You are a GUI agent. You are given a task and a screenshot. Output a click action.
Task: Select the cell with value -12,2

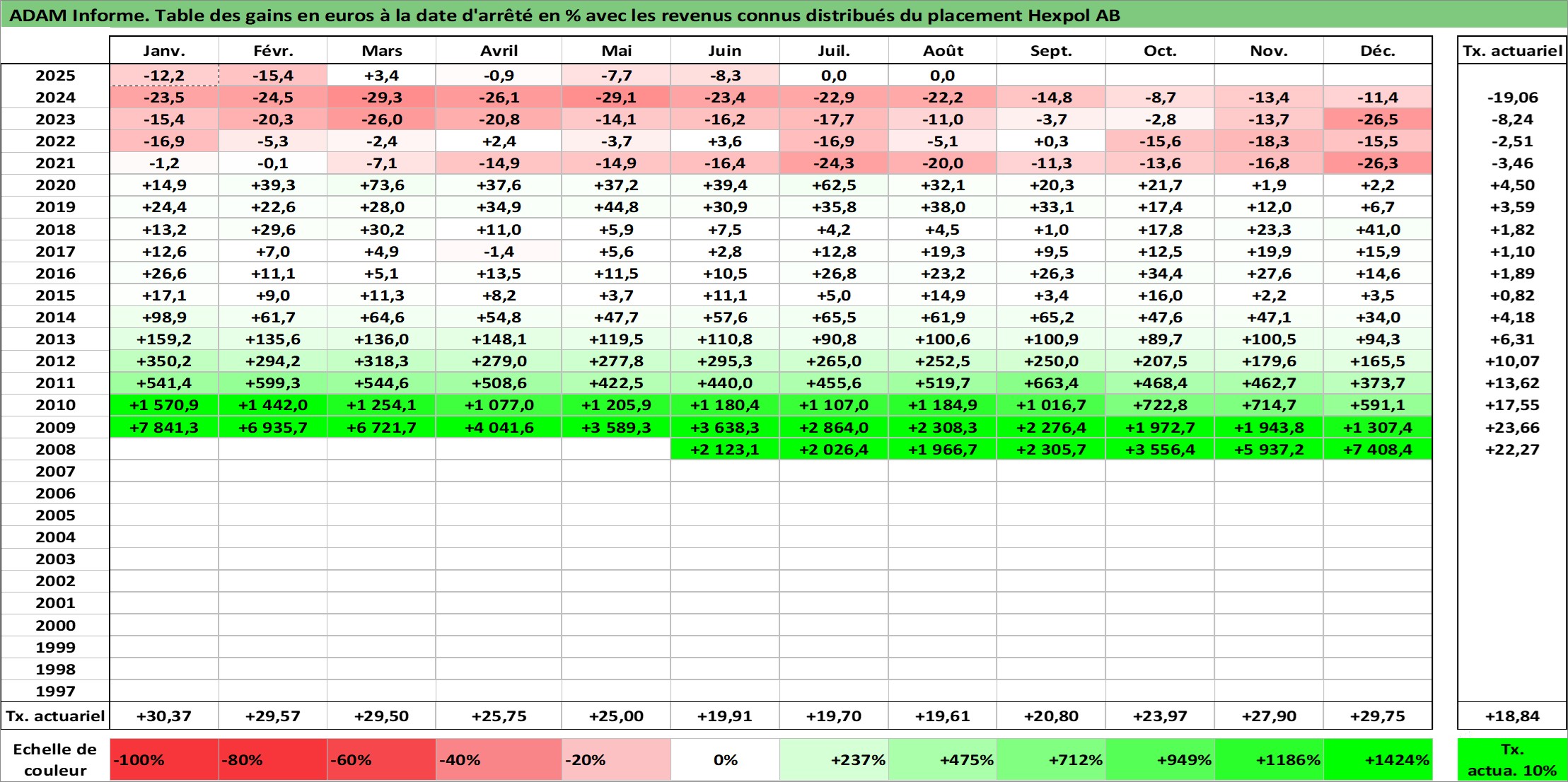tap(164, 75)
